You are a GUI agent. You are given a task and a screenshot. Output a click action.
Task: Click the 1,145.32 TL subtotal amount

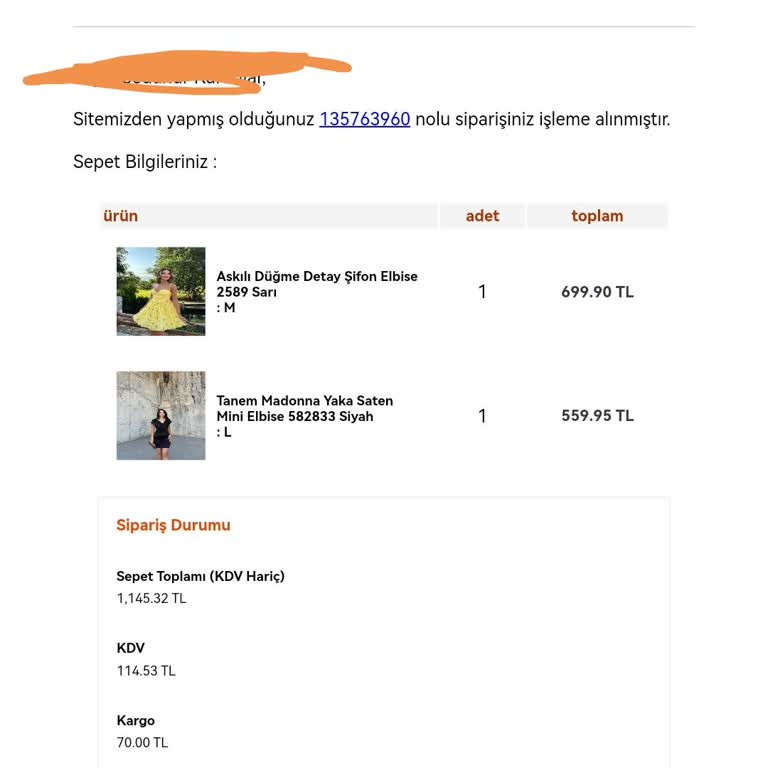click(x=151, y=598)
